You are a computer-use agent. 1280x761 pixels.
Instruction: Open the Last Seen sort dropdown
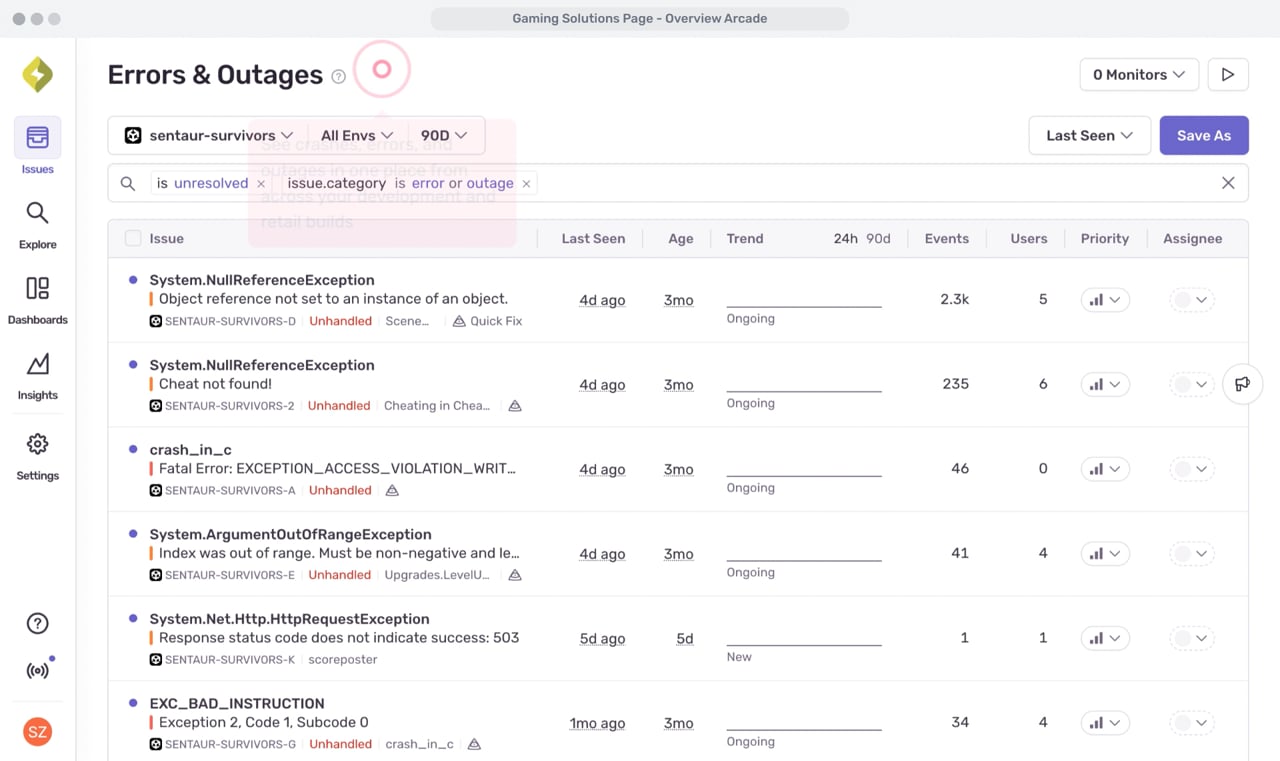coord(1088,136)
